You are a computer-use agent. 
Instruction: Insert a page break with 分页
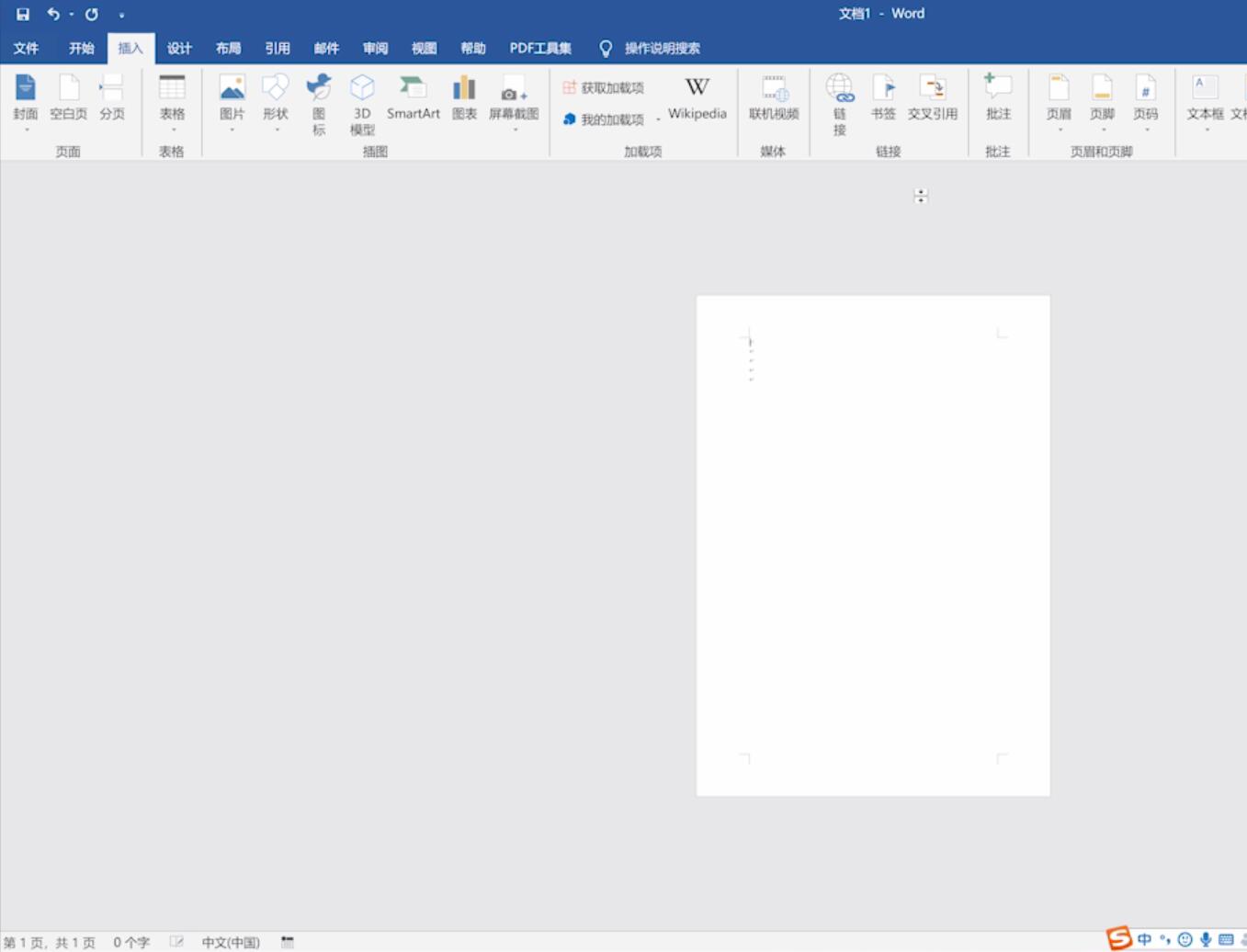[112, 97]
